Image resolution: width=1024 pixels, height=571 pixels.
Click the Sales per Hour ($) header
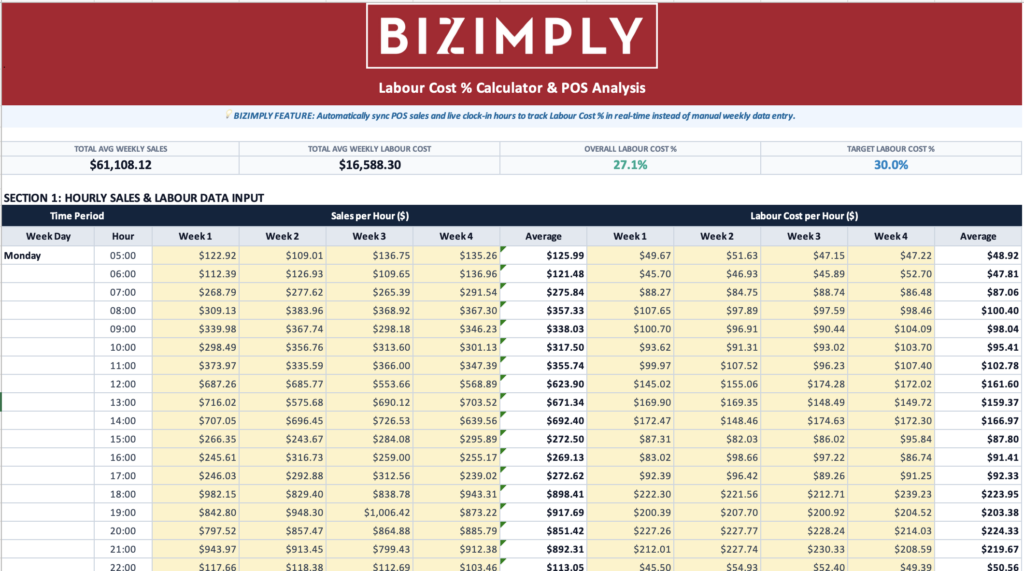[370, 216]
